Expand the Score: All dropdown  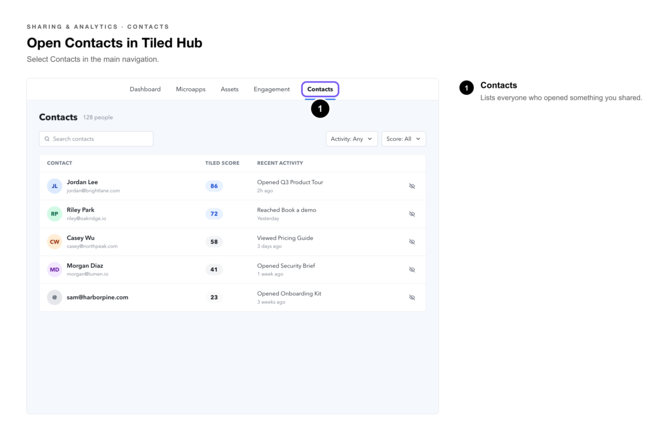pyautogui.click(x=403, y=139)
